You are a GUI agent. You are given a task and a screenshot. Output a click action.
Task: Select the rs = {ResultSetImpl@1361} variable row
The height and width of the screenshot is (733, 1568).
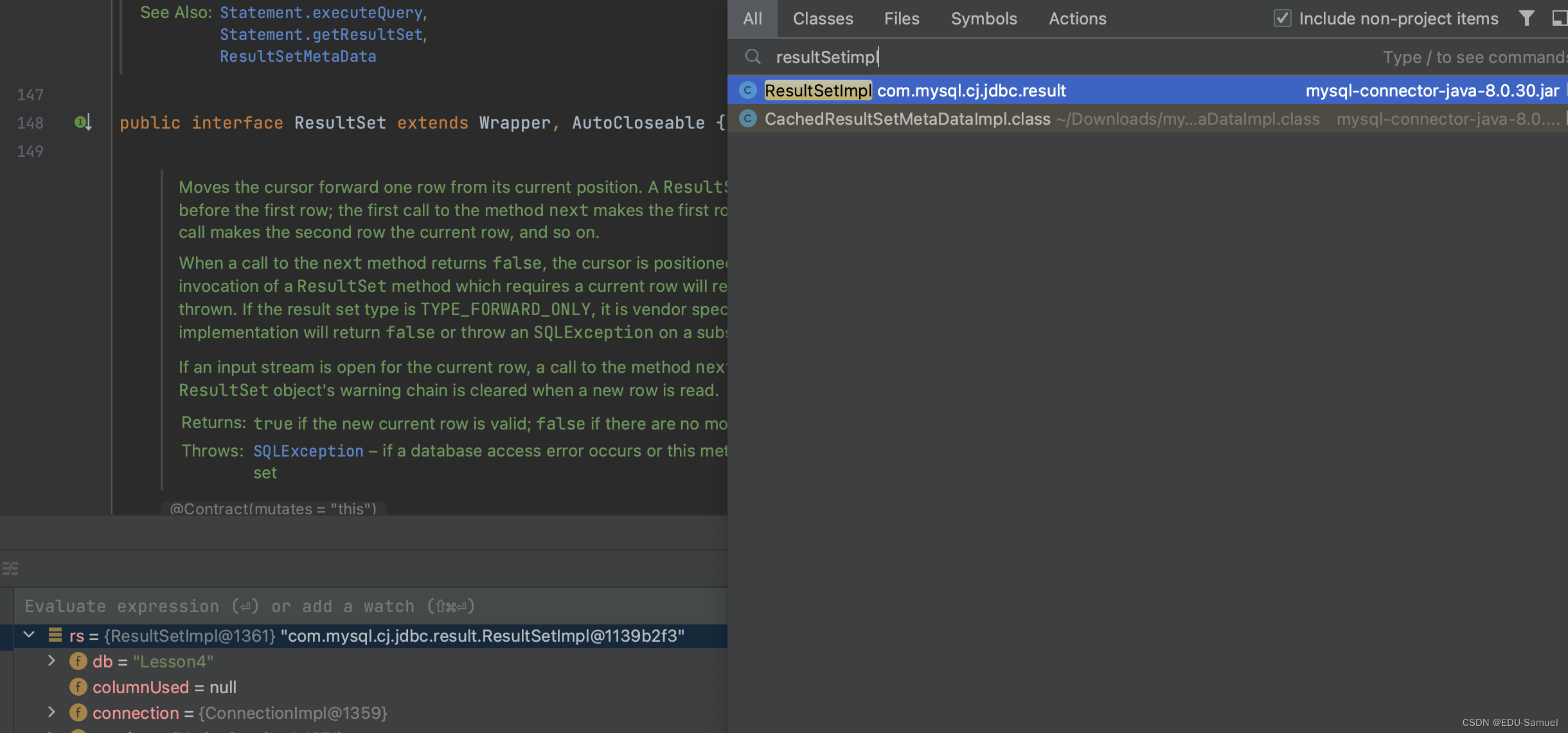[370, 636]
